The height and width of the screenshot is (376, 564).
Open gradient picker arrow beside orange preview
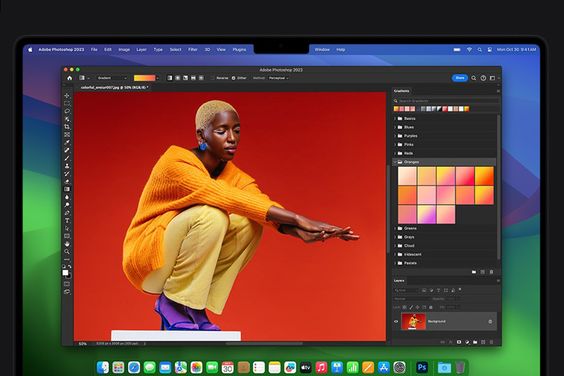pyautogui.click(x=158, y=78)
